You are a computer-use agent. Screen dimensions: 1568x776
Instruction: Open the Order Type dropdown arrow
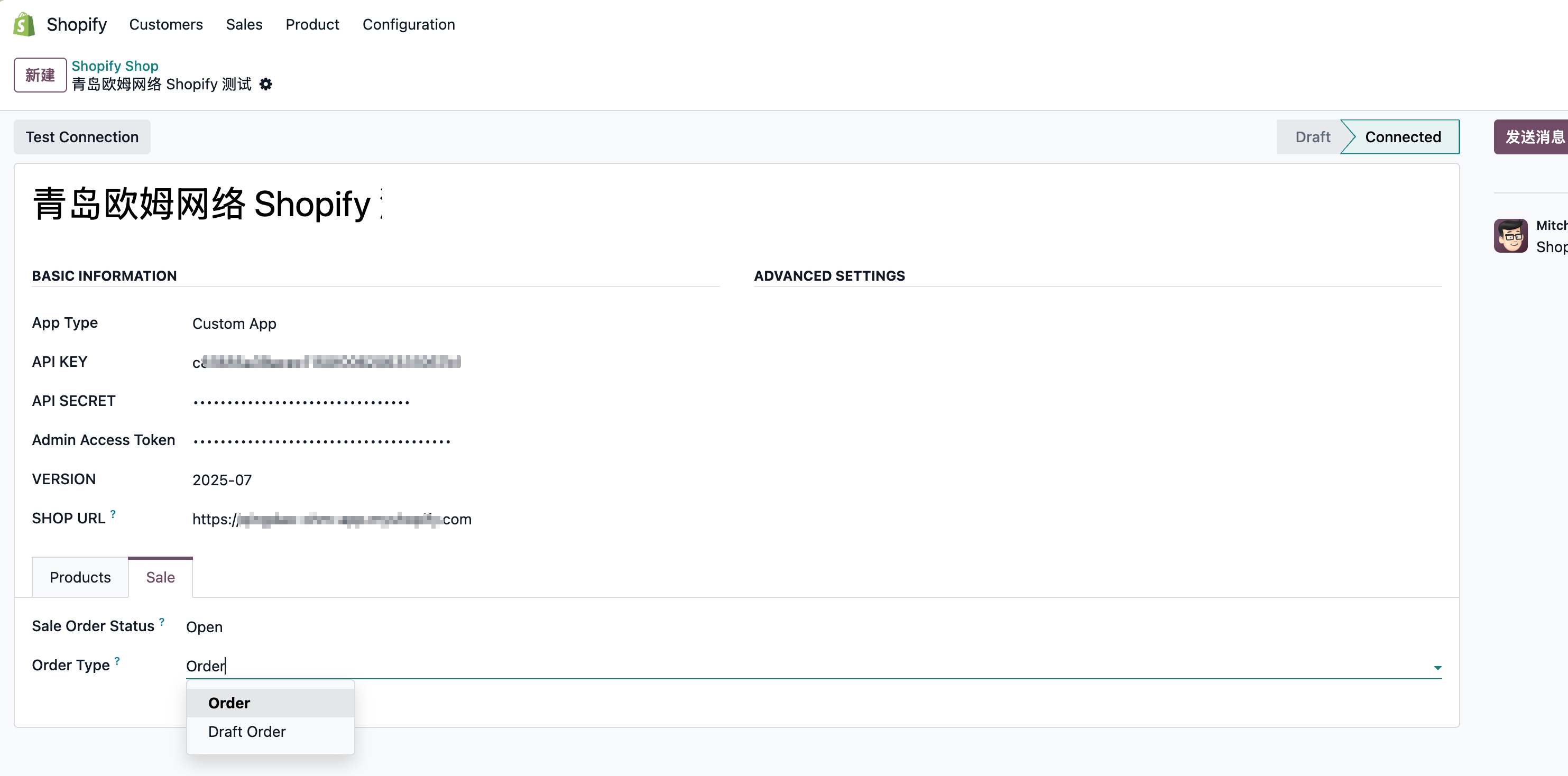[1438, 667]
